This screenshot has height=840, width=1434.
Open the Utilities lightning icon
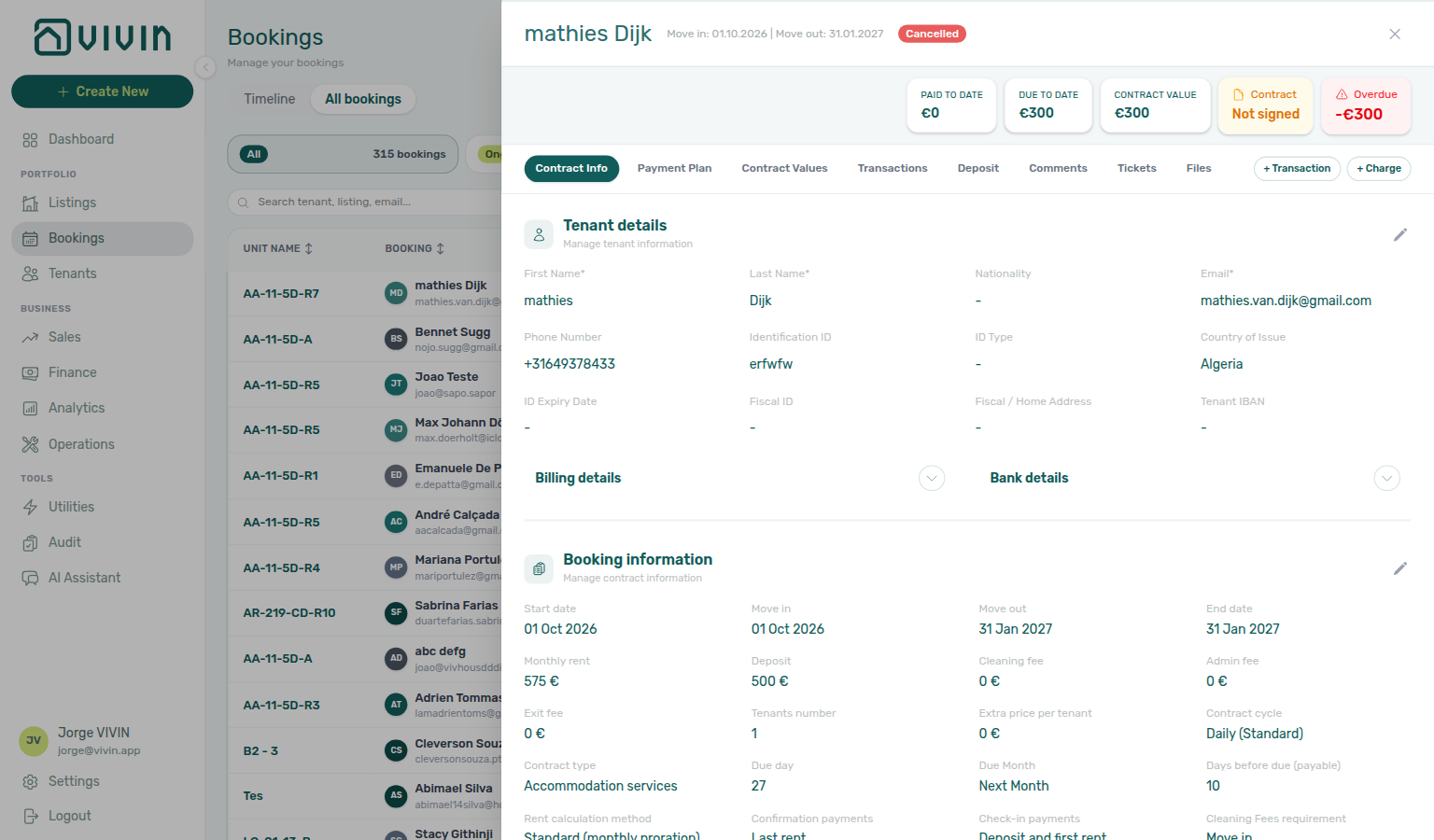click(31, 507)
